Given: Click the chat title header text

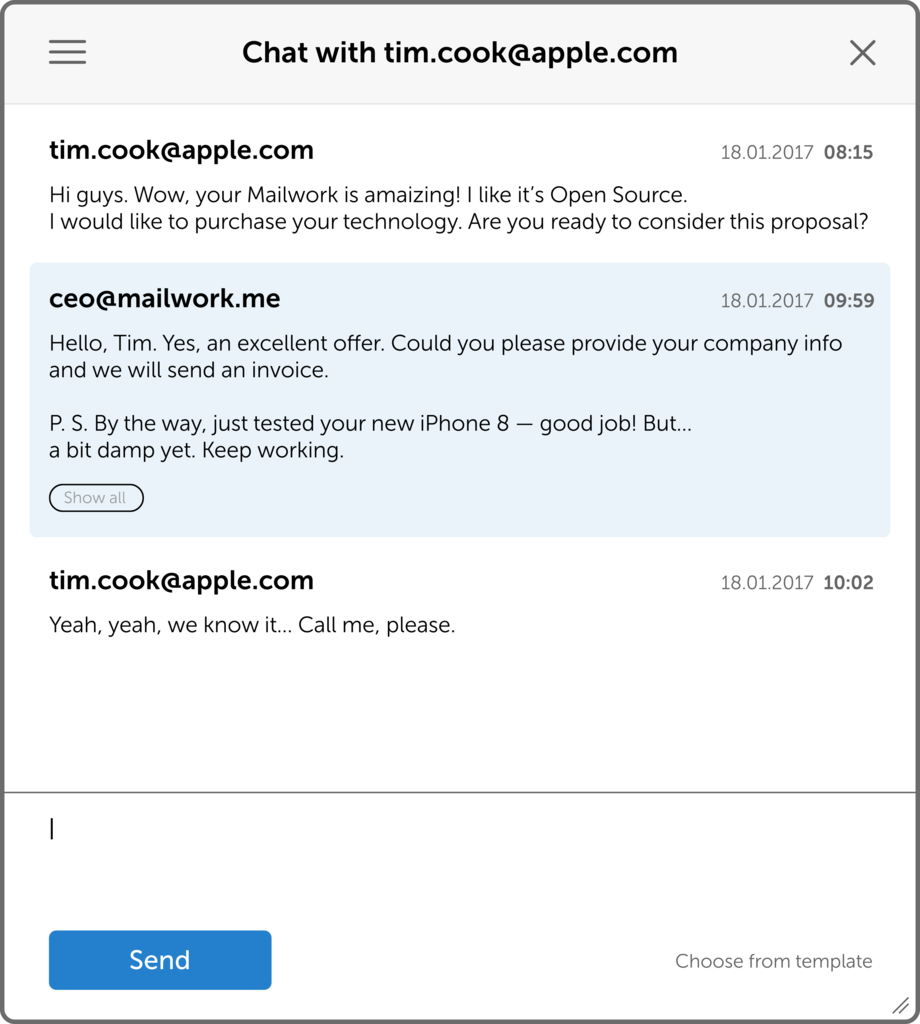Looking at the screenshot, I should coord(460,53).
